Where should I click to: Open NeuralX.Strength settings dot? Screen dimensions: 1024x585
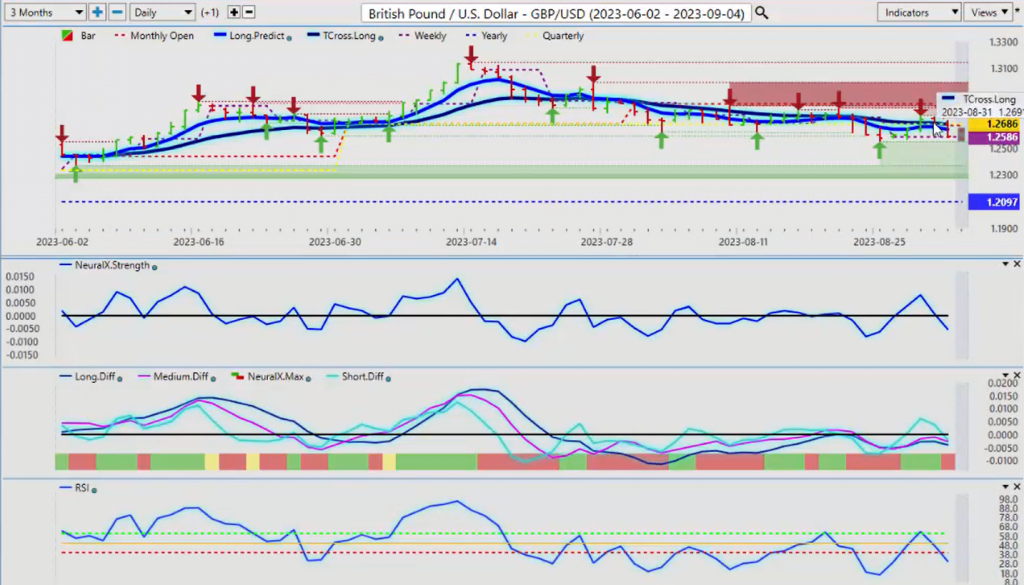[154, 266]
